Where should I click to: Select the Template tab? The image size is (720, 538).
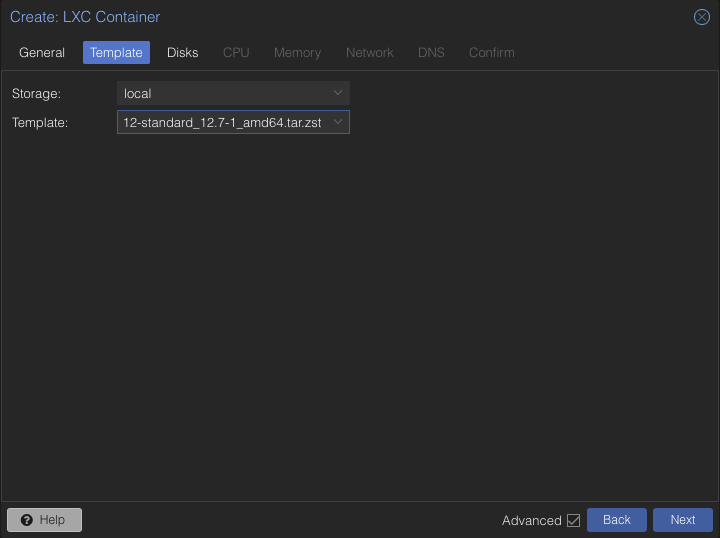(116, 52)
